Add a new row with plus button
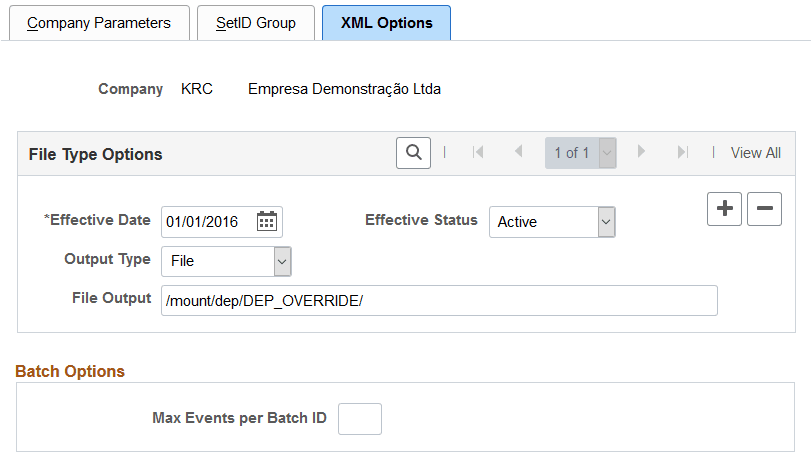 pyautogui.click(x=724, y=209)
